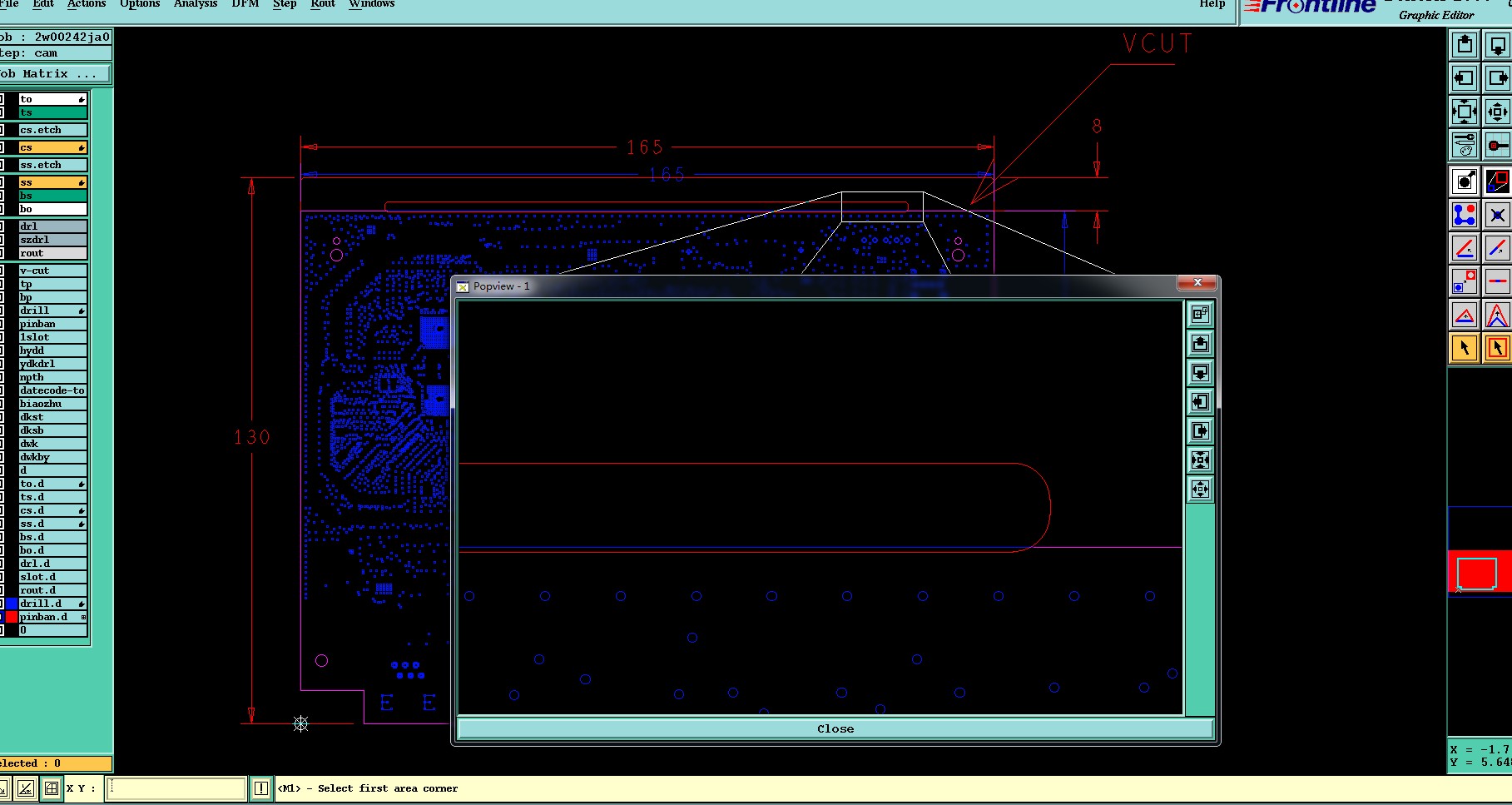Open the Options menu
This screenshot has width=1512, height=805.
pyautogui.click(x=140, y=4)
